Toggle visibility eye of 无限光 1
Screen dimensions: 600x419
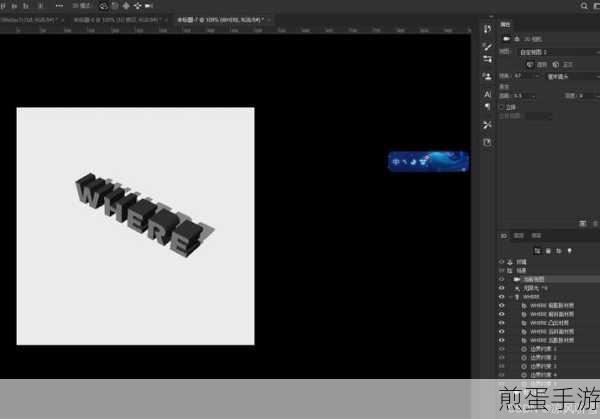point(501,288)
